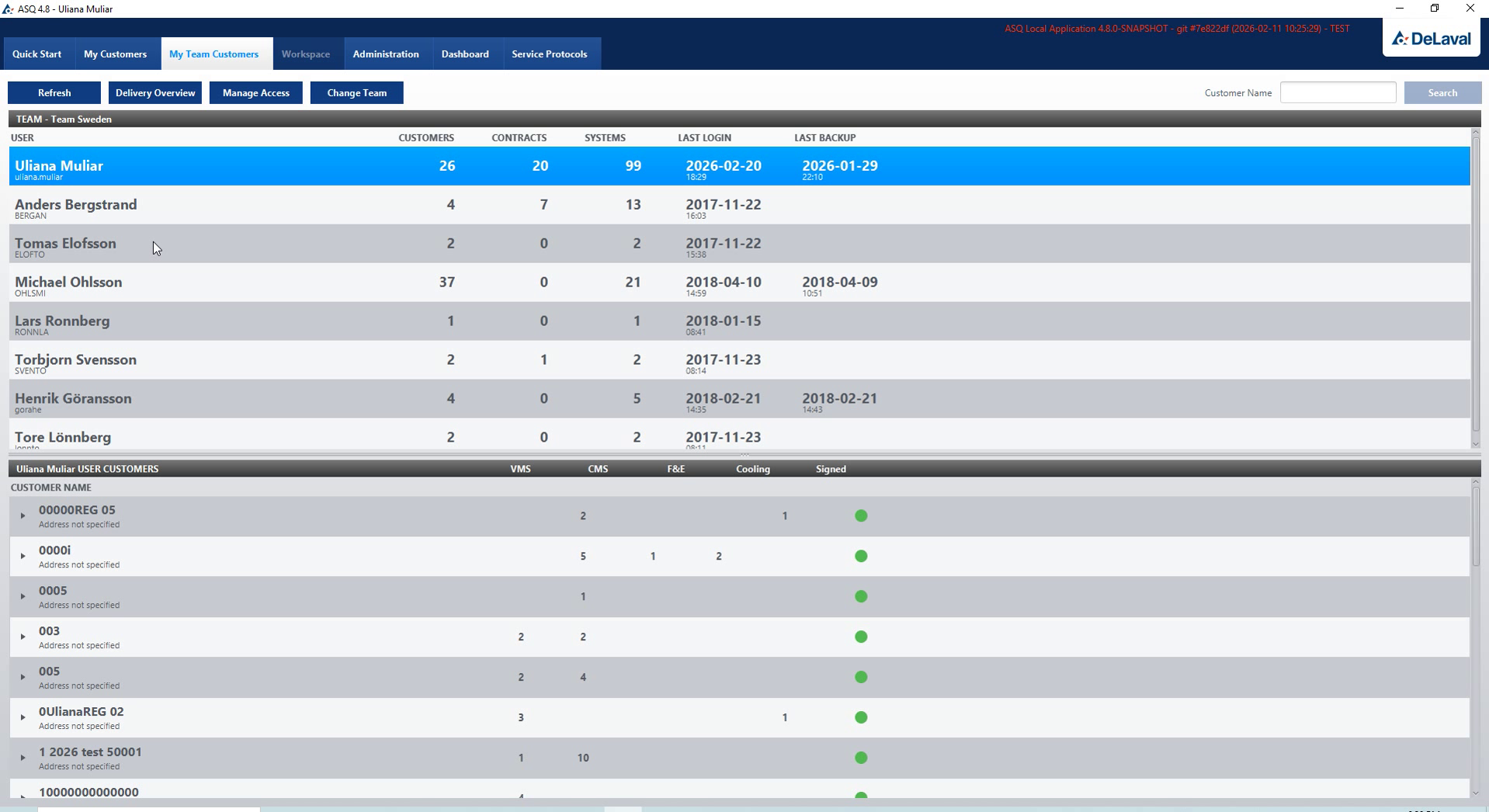The width and height of the screenshot is (1489, 812).
Task: Click green signed dot for 0UlianaREG 02
Action: tap(861, 718)
